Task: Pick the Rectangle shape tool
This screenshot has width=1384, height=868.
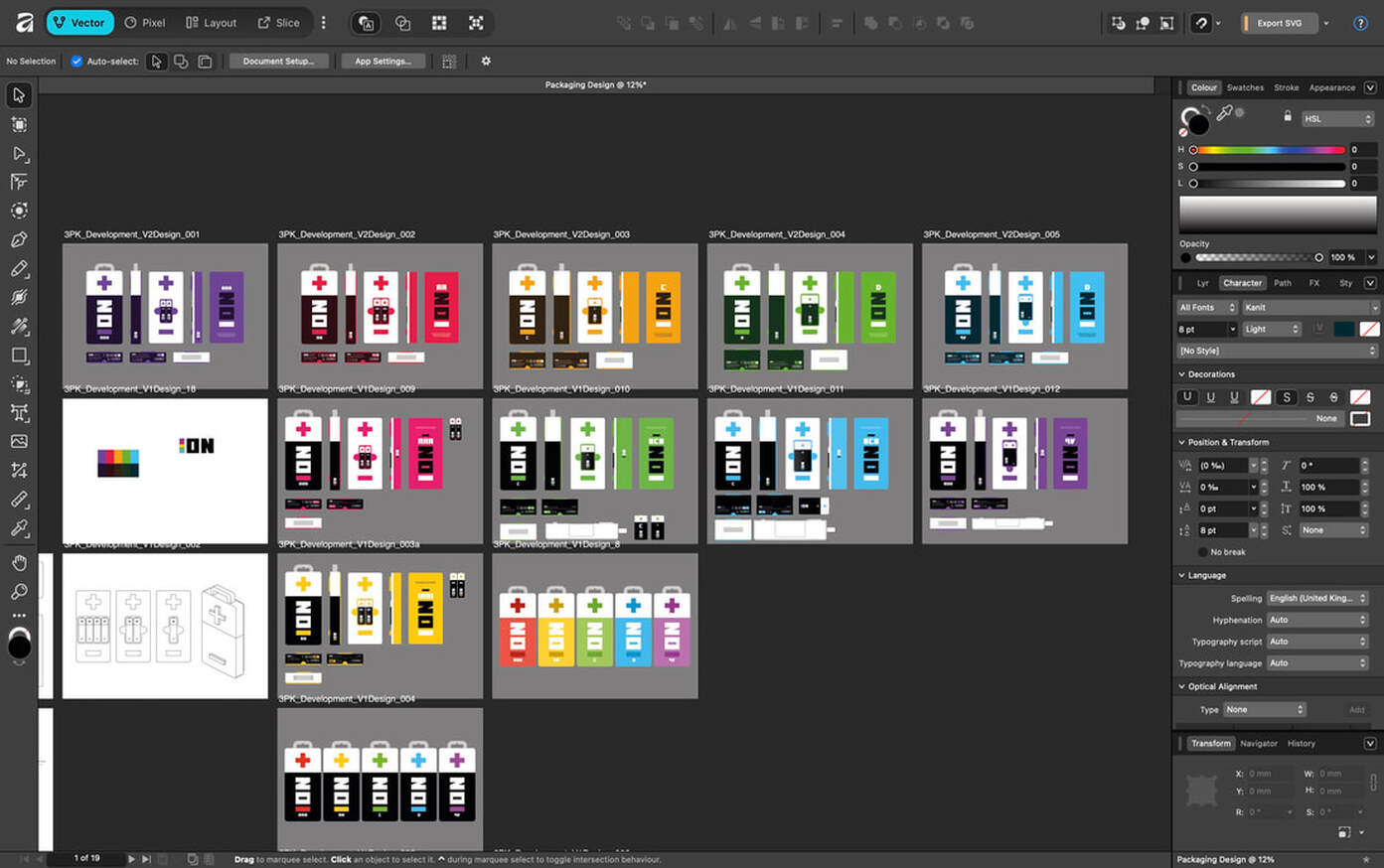Action: [x=19, y=356]
